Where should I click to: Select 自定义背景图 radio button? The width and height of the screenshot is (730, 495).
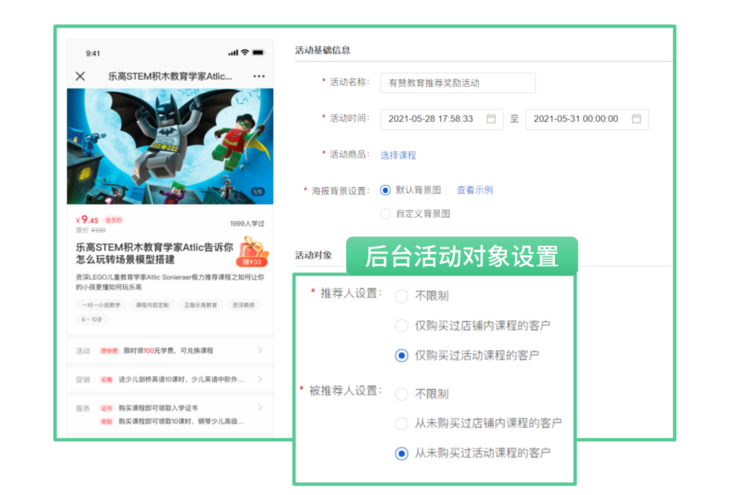coord(385,214)
